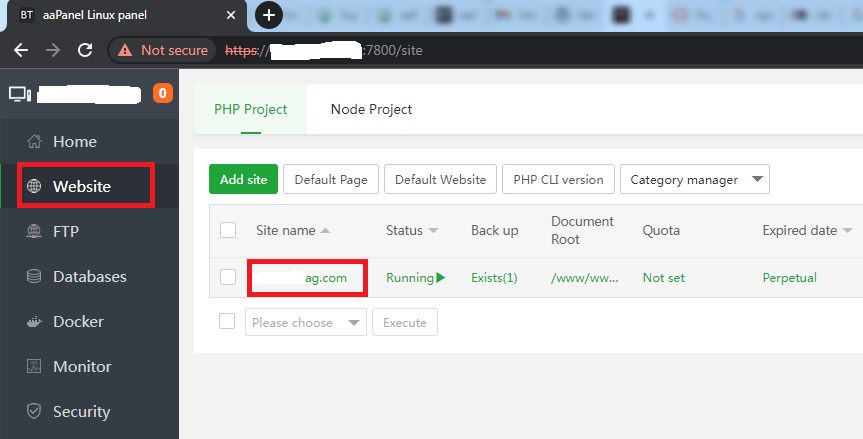Open the Status column filter arrow
The width and height of the screenshot is (863, 439).
433,231
